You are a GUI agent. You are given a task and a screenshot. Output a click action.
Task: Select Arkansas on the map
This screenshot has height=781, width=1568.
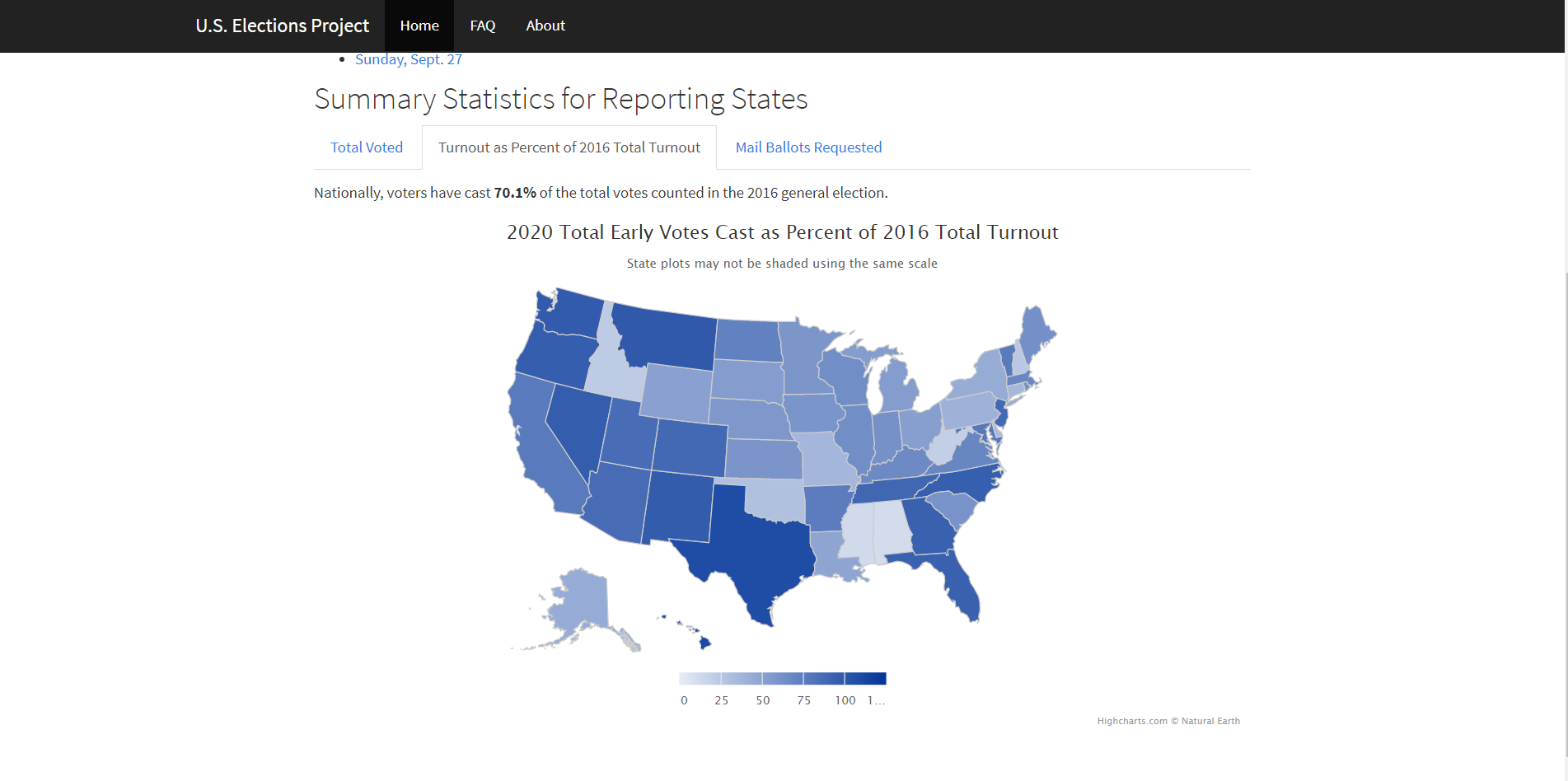click(x=827, y=507)
